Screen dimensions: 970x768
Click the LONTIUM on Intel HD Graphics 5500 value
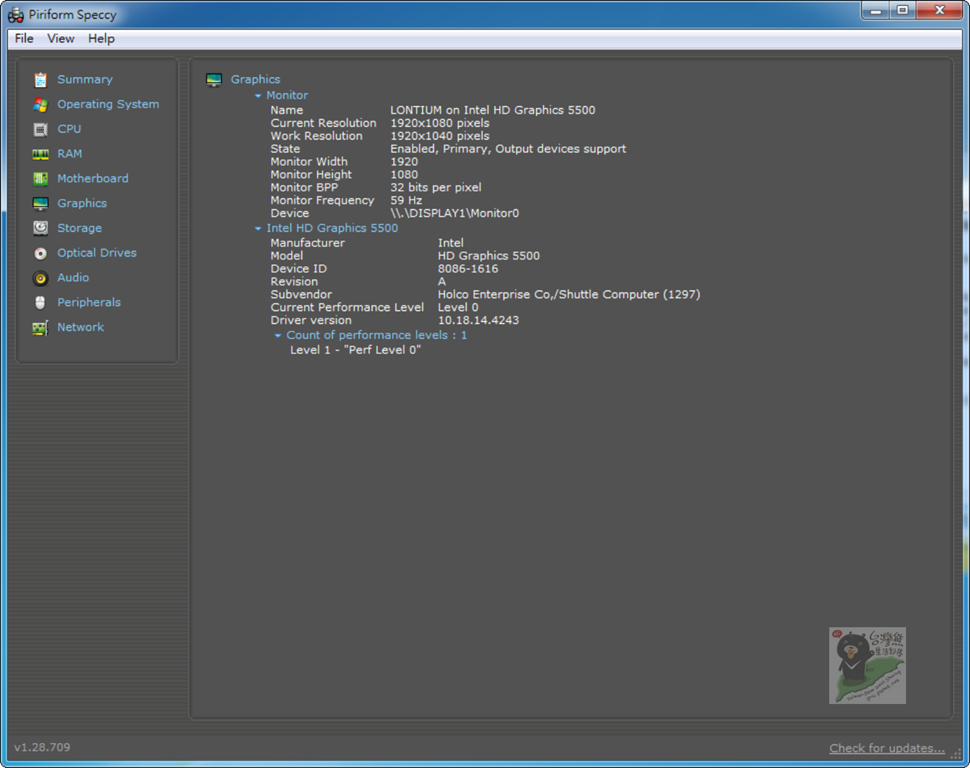coord(492,110)
